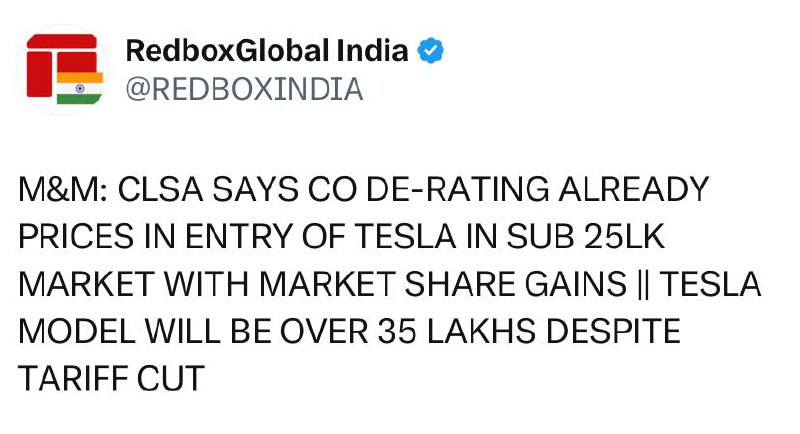Click the word MODEL in the fourth line
800x434 pixels.
77,331
